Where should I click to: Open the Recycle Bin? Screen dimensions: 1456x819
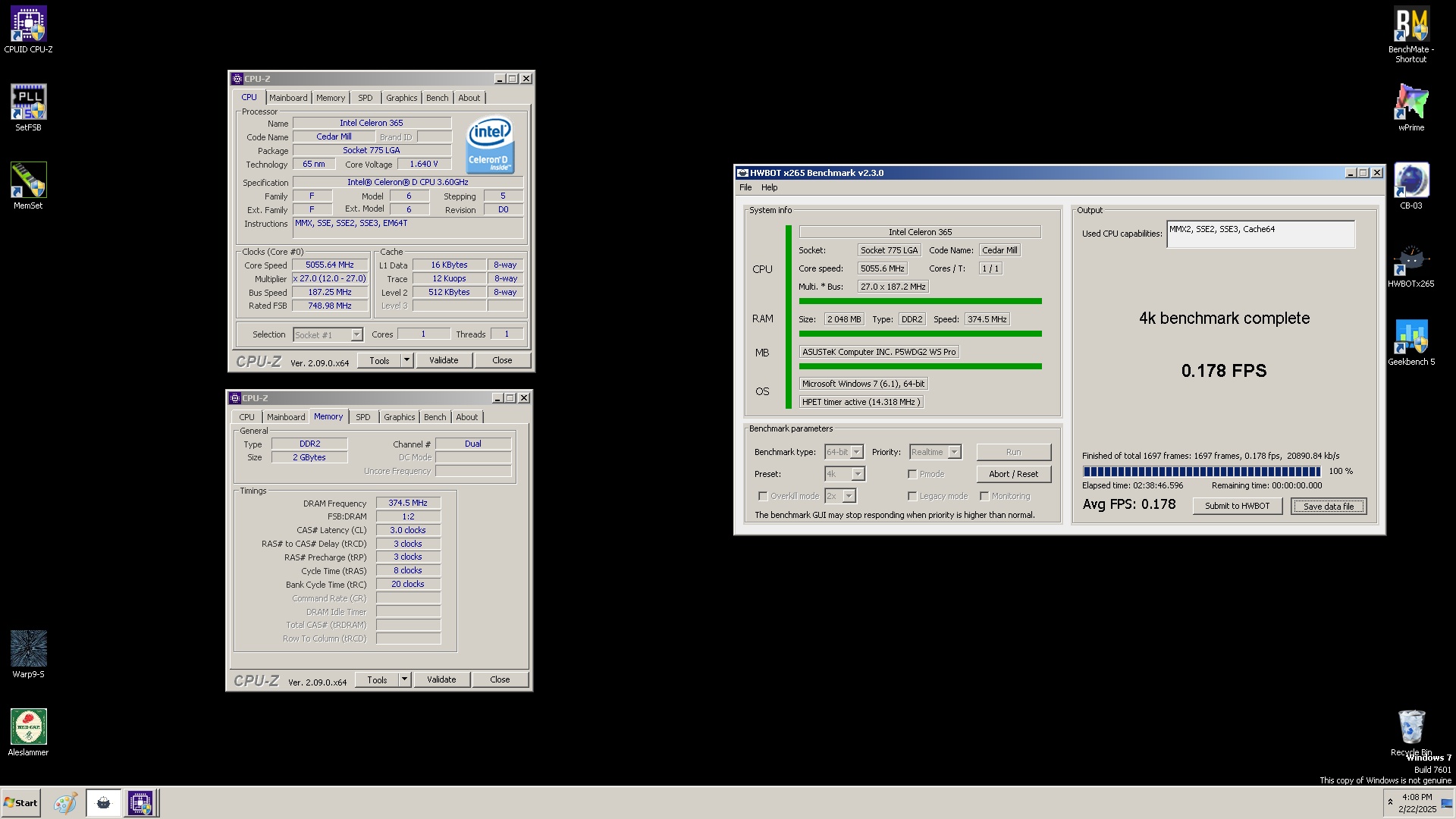pyautogui.click(x=1411, y=733)
